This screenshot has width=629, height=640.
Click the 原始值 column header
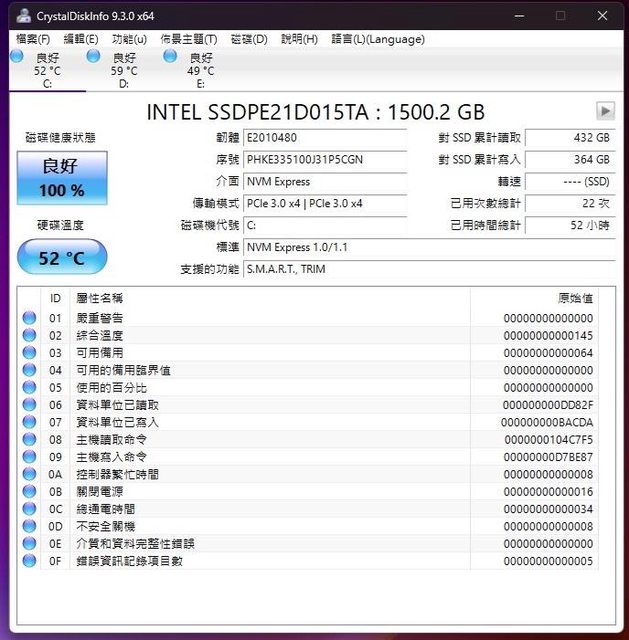click(574, 298)
